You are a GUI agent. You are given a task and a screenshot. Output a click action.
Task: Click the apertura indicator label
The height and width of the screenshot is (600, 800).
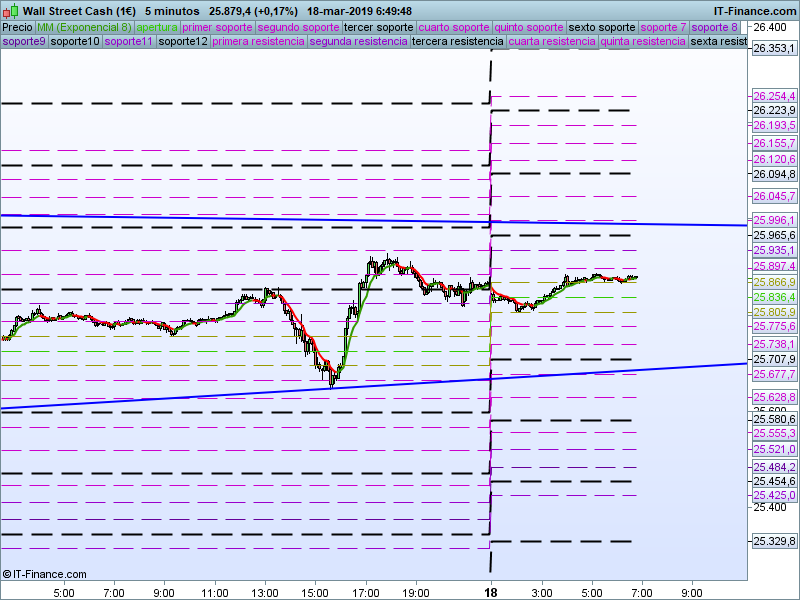tap(157, 27)
